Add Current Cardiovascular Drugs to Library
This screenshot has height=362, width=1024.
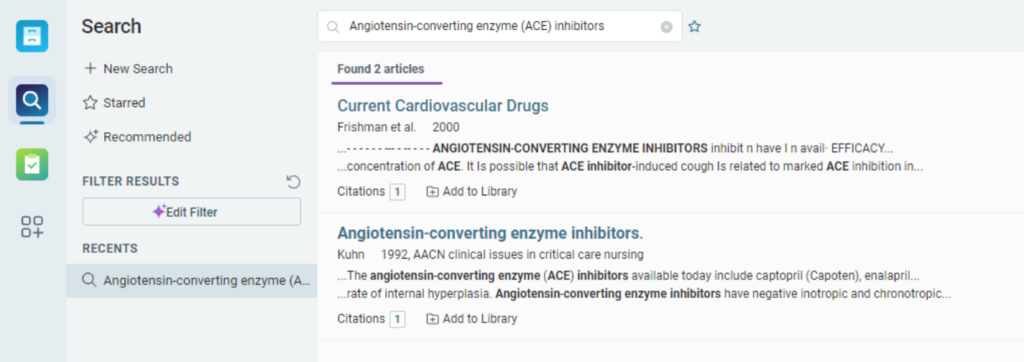[x=472, y=191]
